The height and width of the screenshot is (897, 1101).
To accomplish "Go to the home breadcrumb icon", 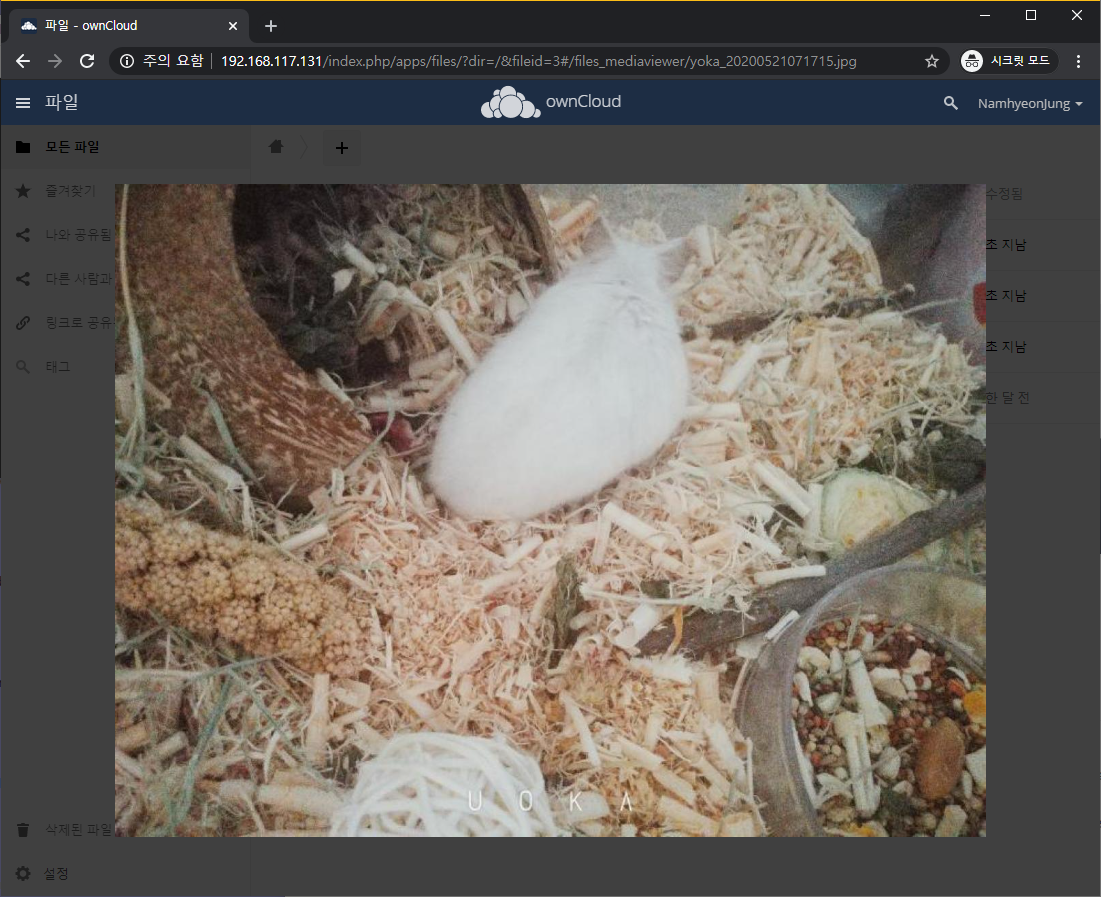I will (276, 146).
